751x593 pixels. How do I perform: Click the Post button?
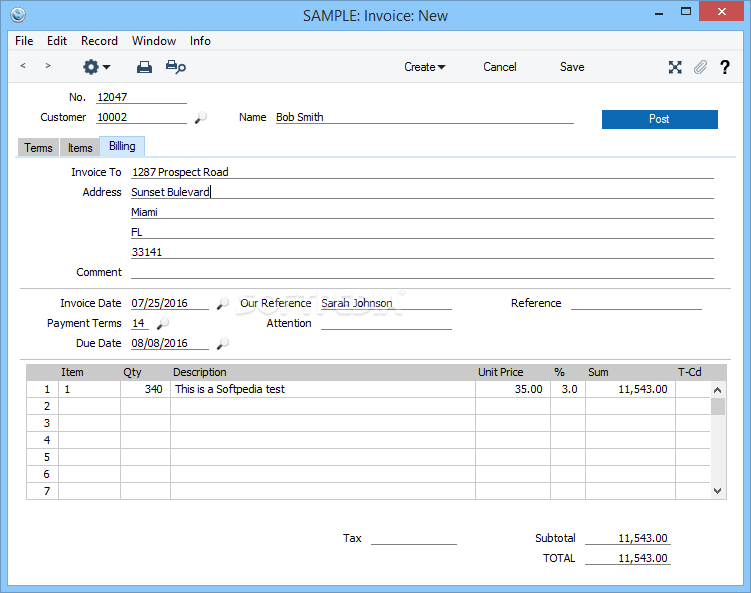click(x=660, y=119)
